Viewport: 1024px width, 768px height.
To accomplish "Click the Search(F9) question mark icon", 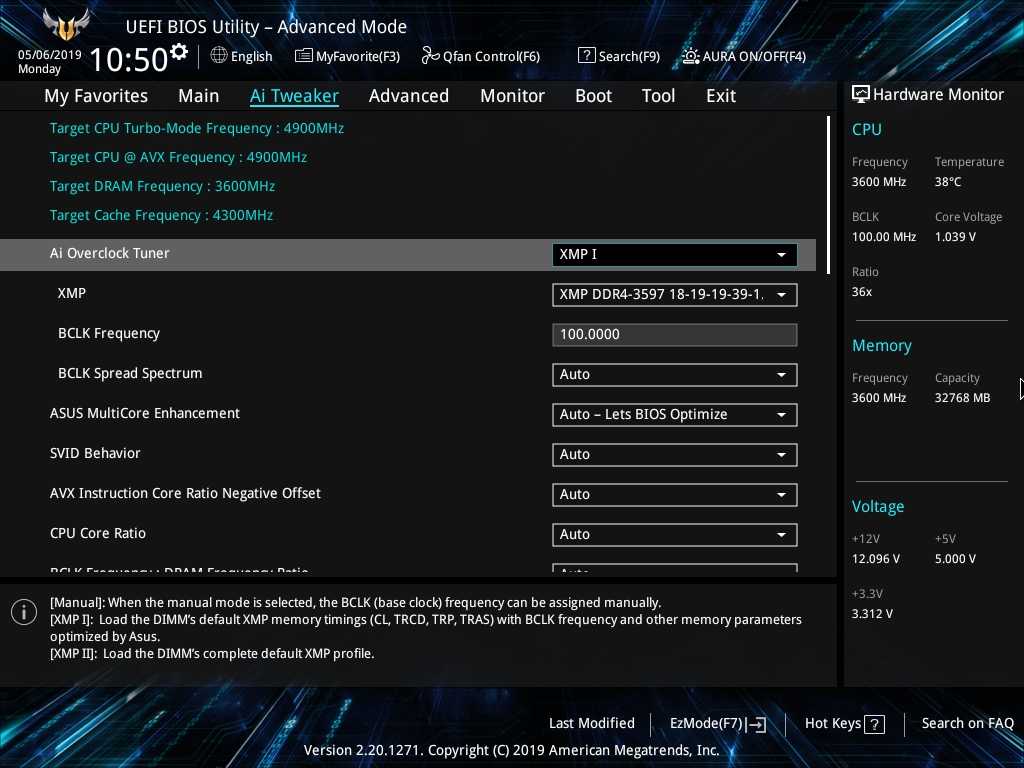I will point(587,56).
